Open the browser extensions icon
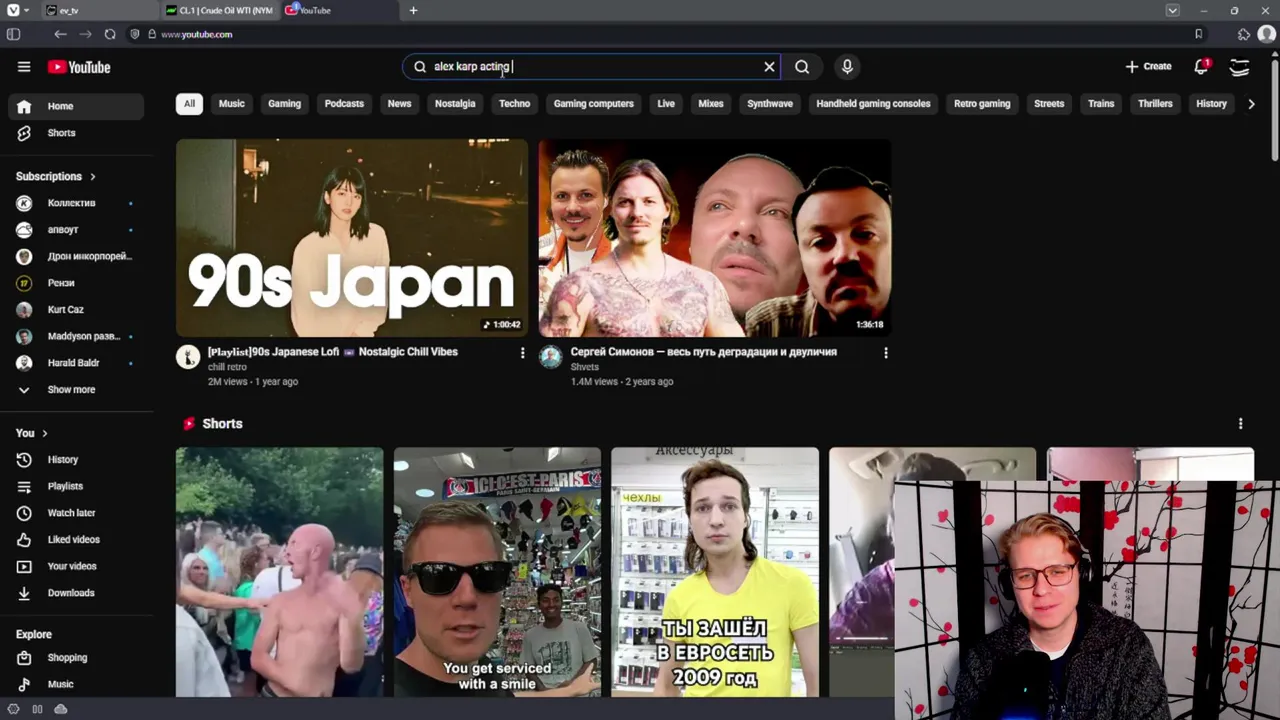 pyautogui.click(x=1243, y=34)
